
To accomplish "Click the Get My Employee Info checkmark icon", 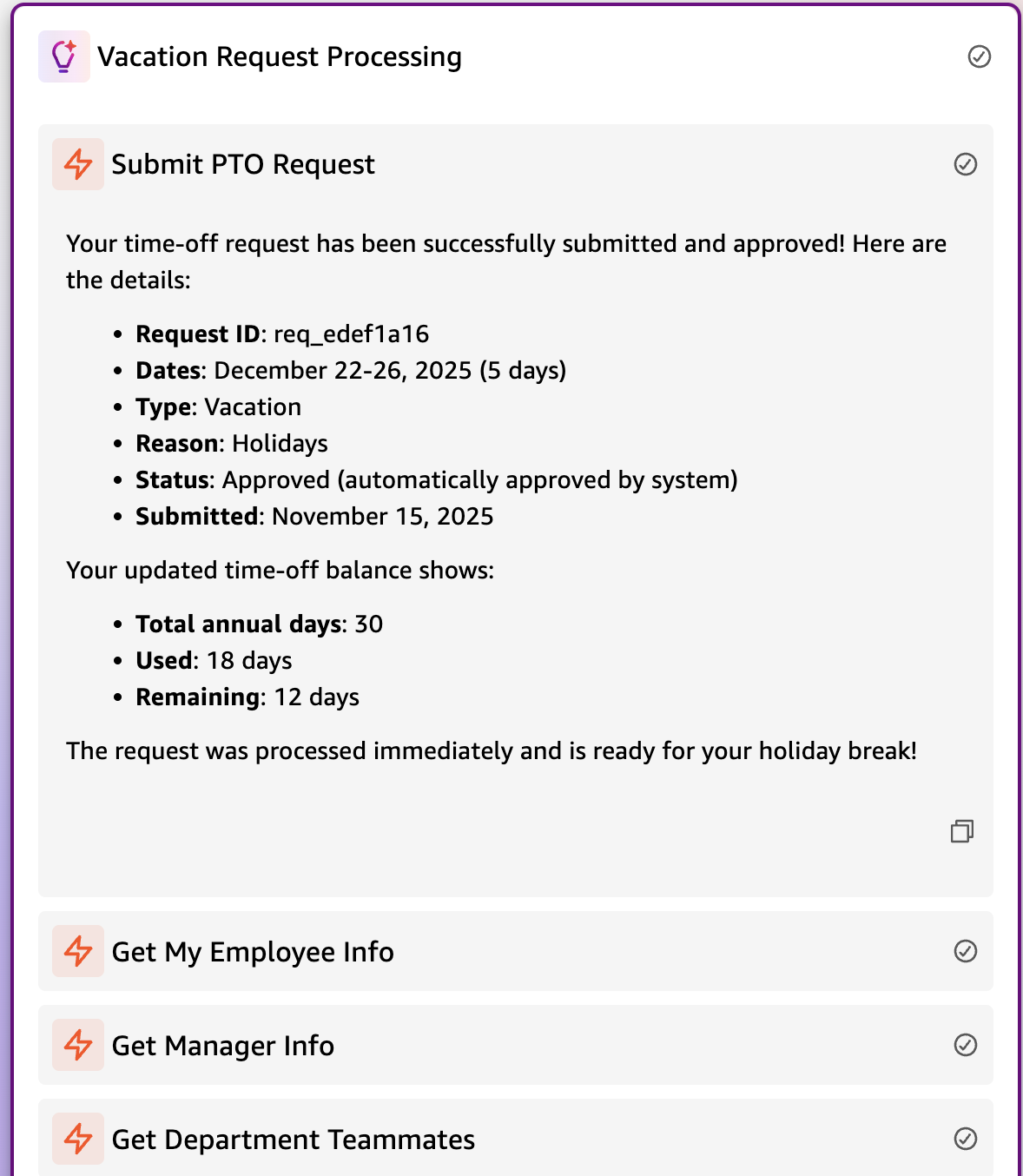I will tap(965, 951).
